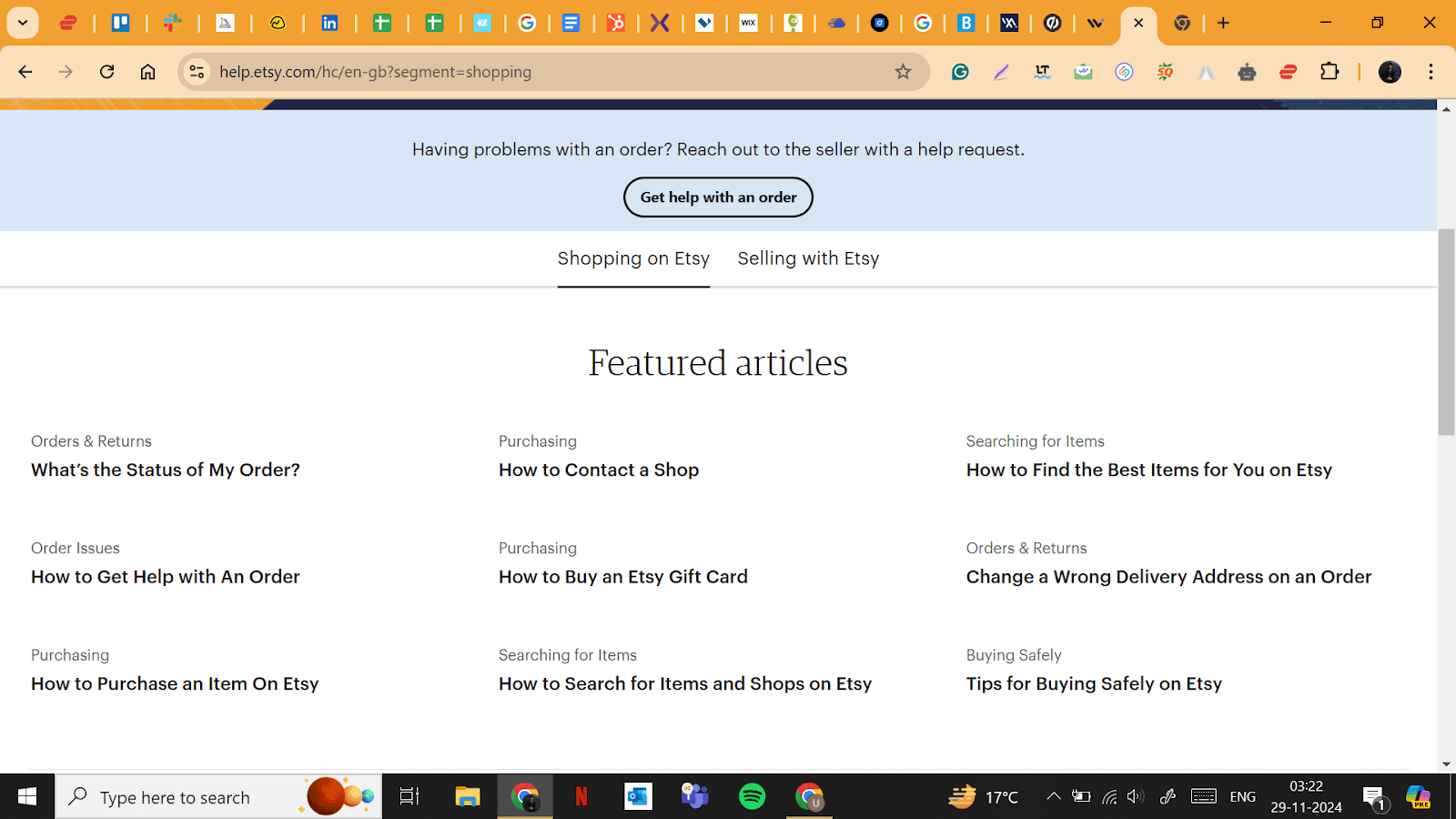Viewport: 1456px width, 819px height.
Task: Open Change a Wrong Delivery Address article
Action: [x=1169, y=577]
